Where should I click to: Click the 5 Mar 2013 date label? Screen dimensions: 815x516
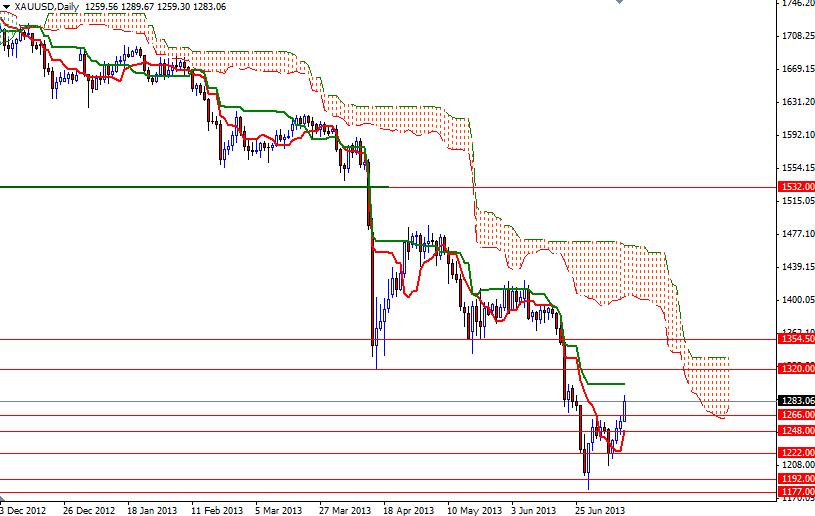click(279, 510)
